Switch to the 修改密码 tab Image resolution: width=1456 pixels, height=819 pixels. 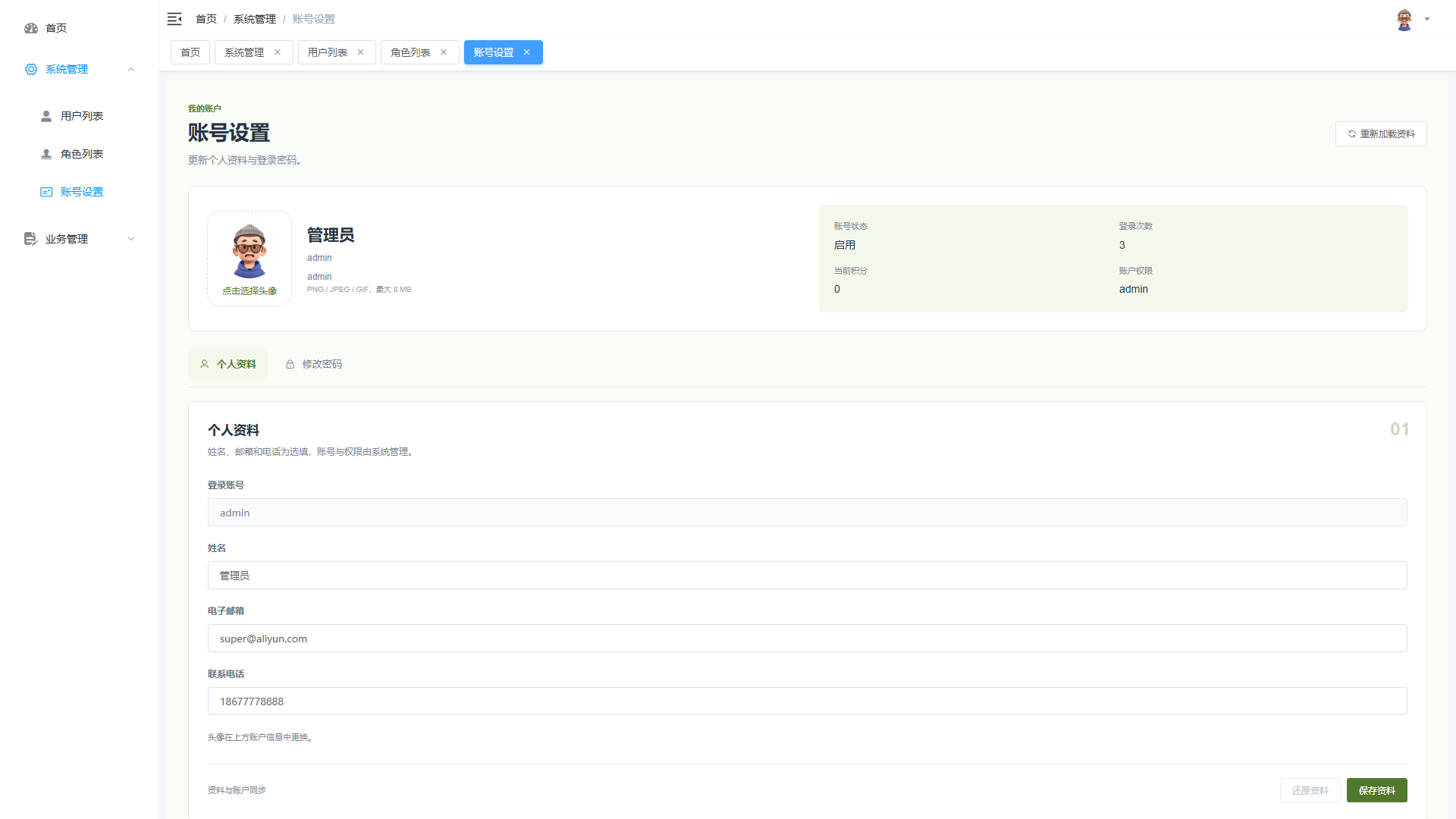tap(313, 364)
